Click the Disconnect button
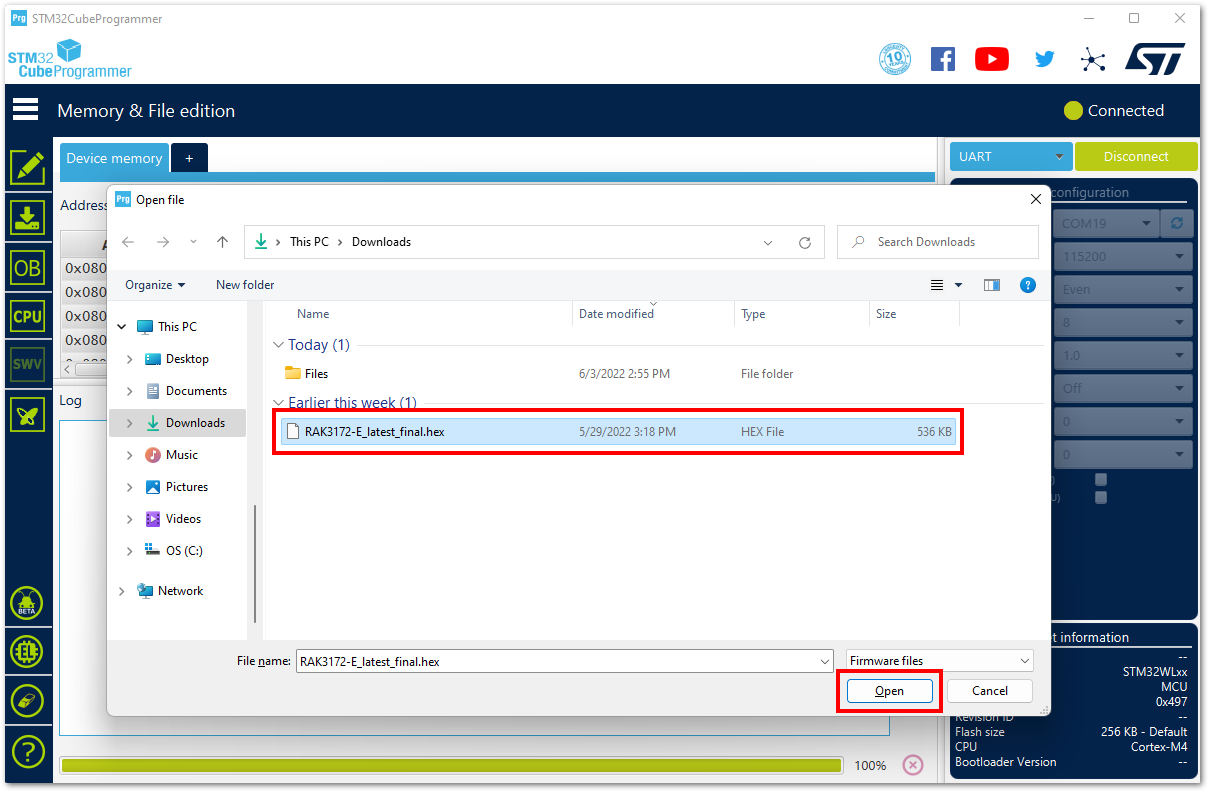Screen dimensions: 1209x792 click(x=1136, y=156)
